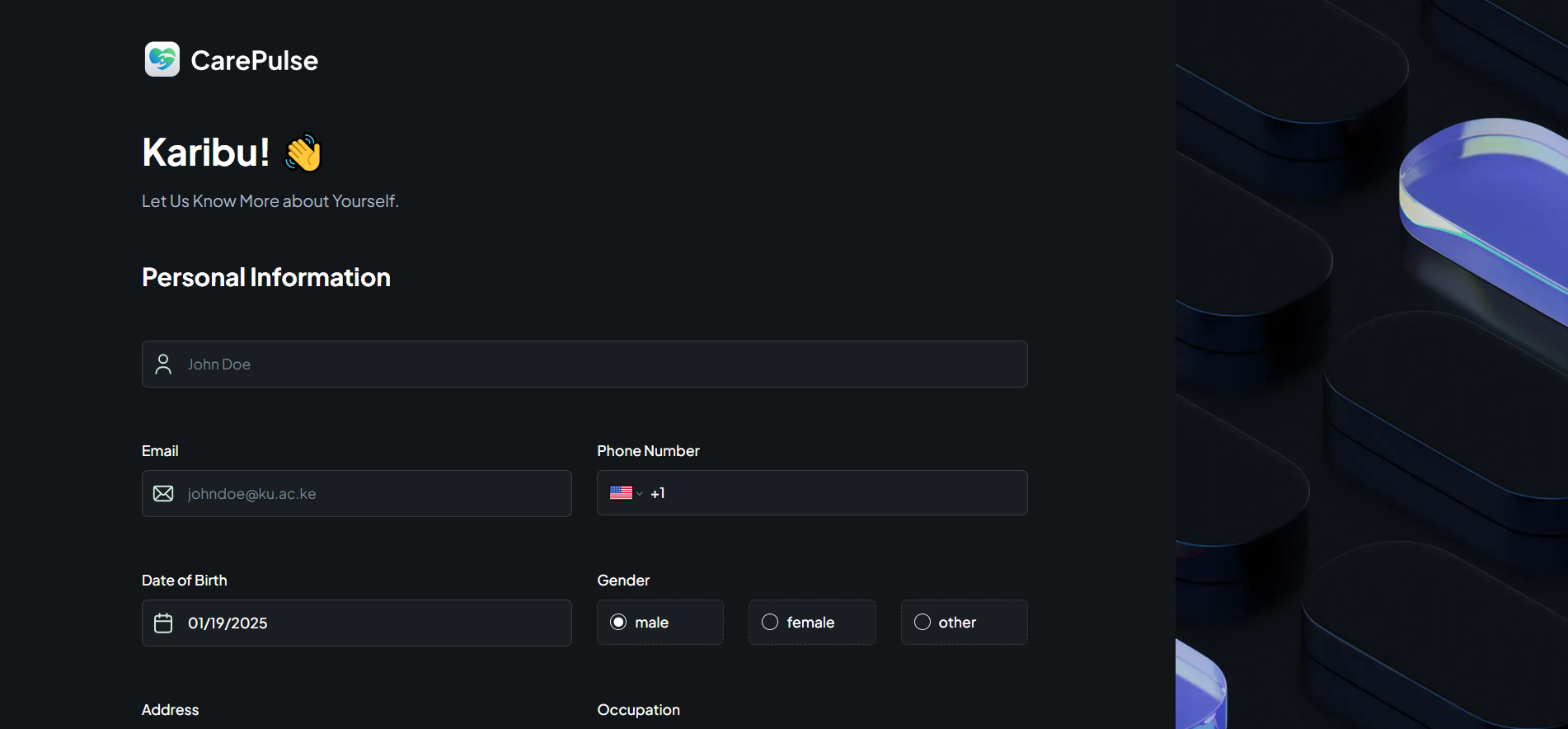Viewport: 1568px width, 729px height.
Task: Click the user icon in name field
Action: point(163,364)
